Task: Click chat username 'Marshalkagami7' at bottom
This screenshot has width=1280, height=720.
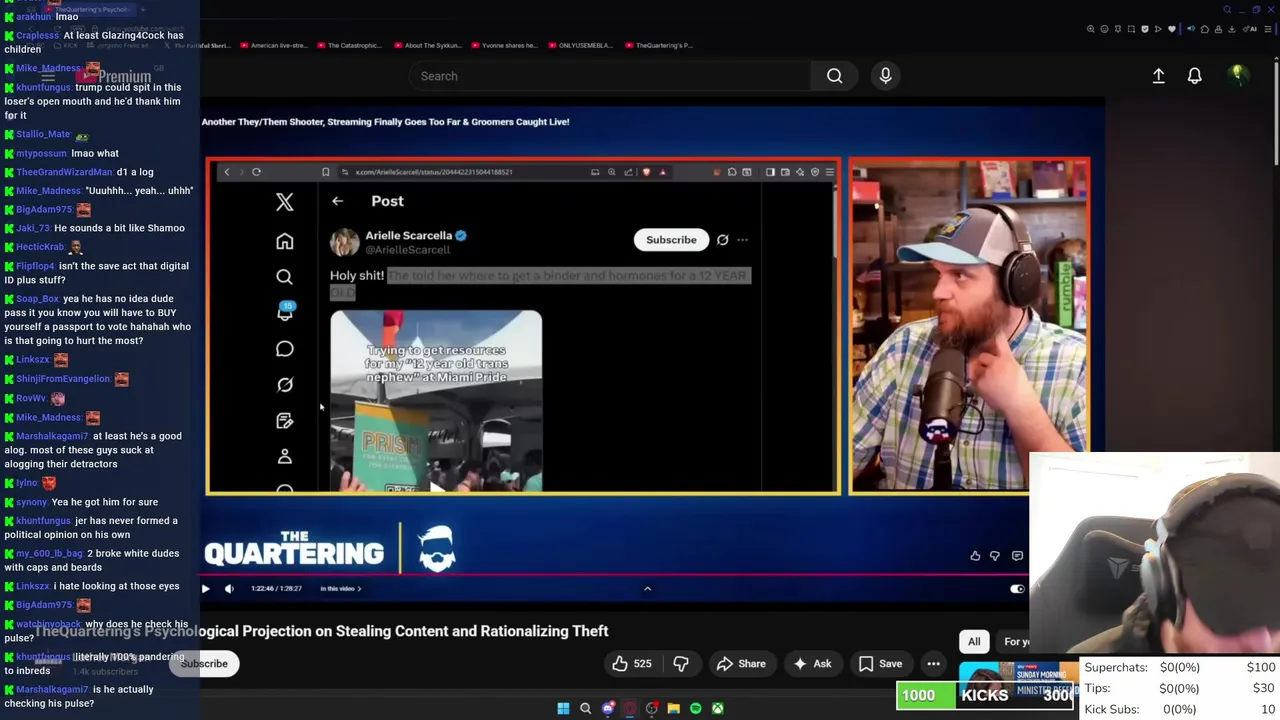Action: coord(53,690)
